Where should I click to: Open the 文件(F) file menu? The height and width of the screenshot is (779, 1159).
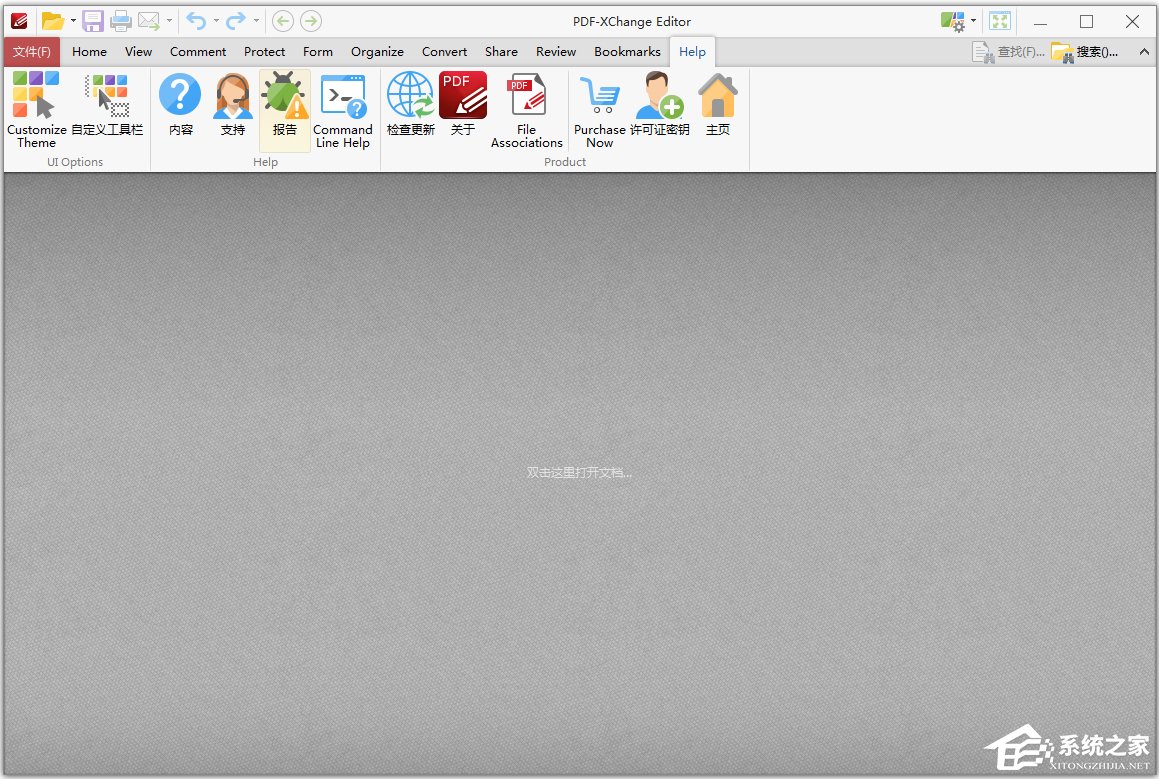tap(32, 52)
